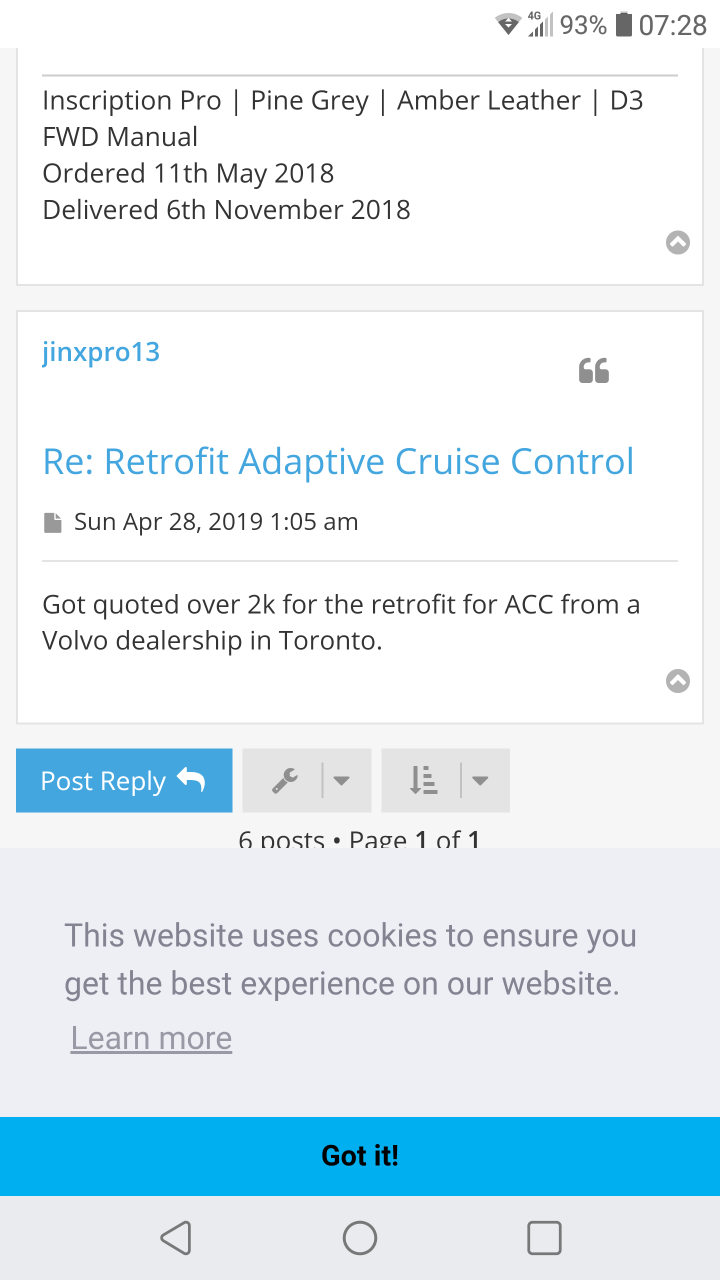Open Re: Retrofit Adaptive Cruise Control title
This screenshot has width=720, height=1280.
tap(339, 461)
